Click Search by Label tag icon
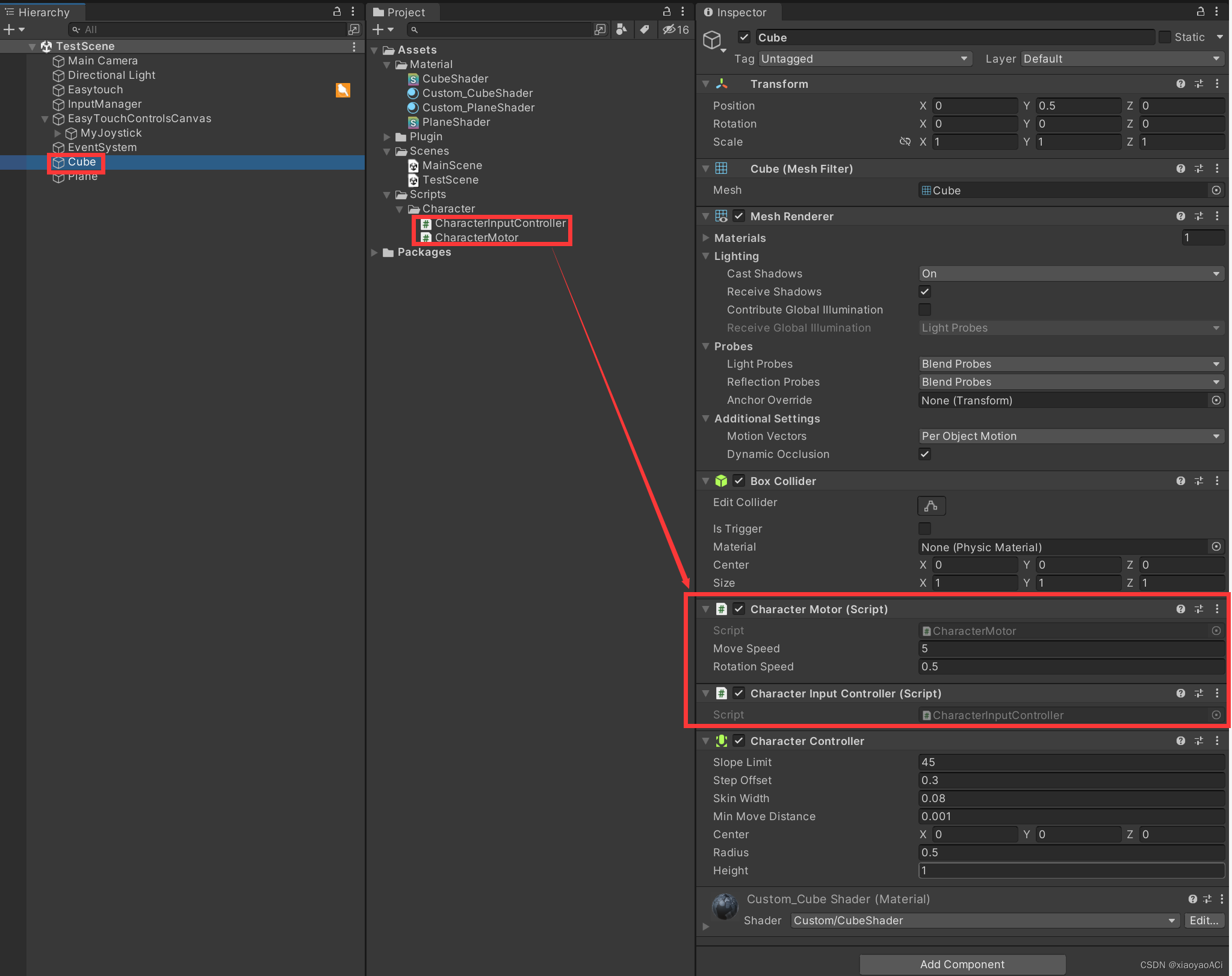Viewport: 1232px width, 976px height. click(x=644, y=29)
